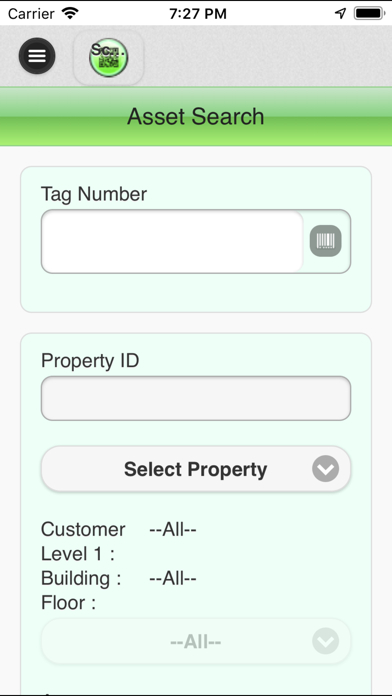
Task: Click the Select Property chevron arrow
Action: point(325,469)
